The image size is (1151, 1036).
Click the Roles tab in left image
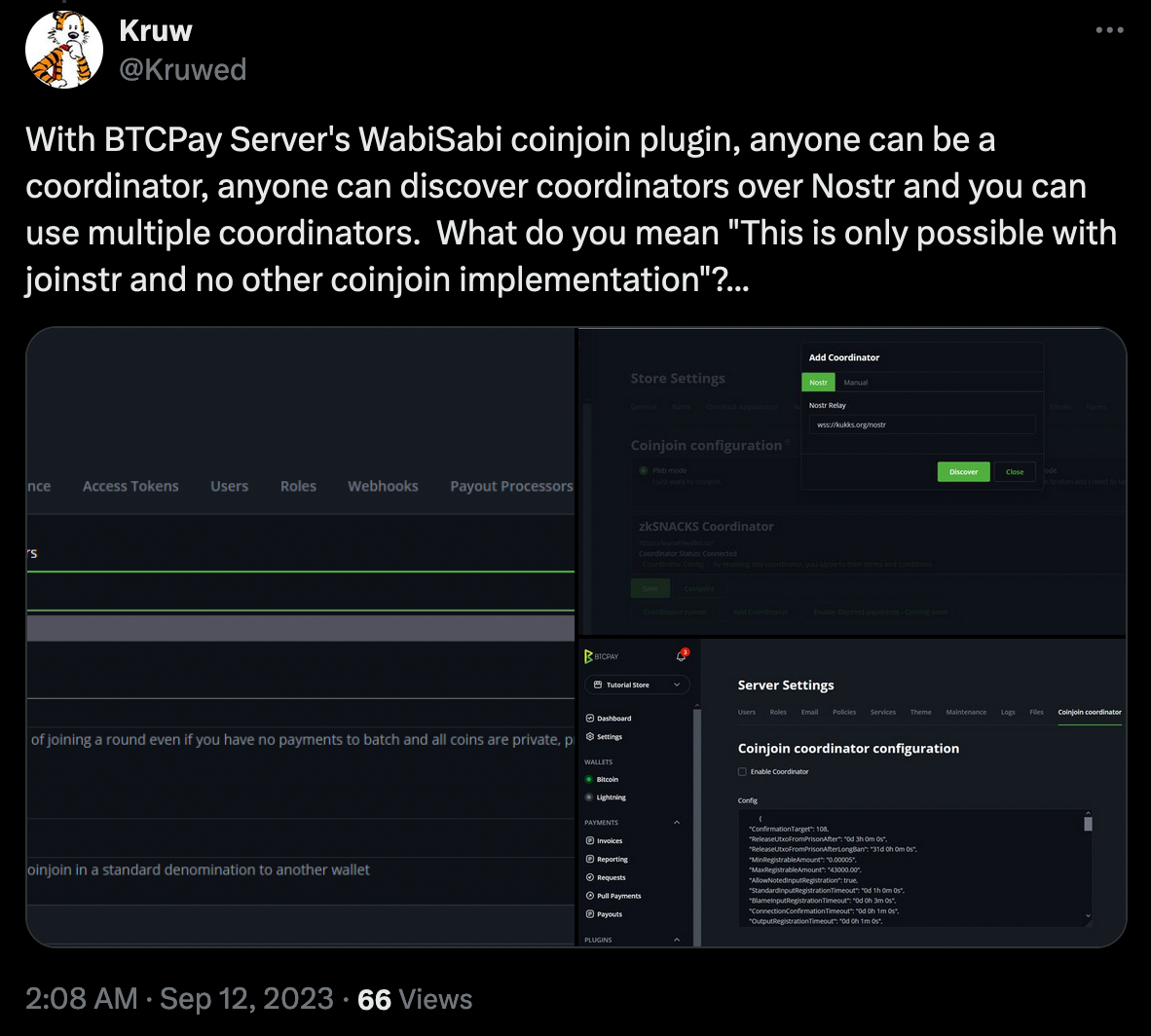click(x=298, y=486)
